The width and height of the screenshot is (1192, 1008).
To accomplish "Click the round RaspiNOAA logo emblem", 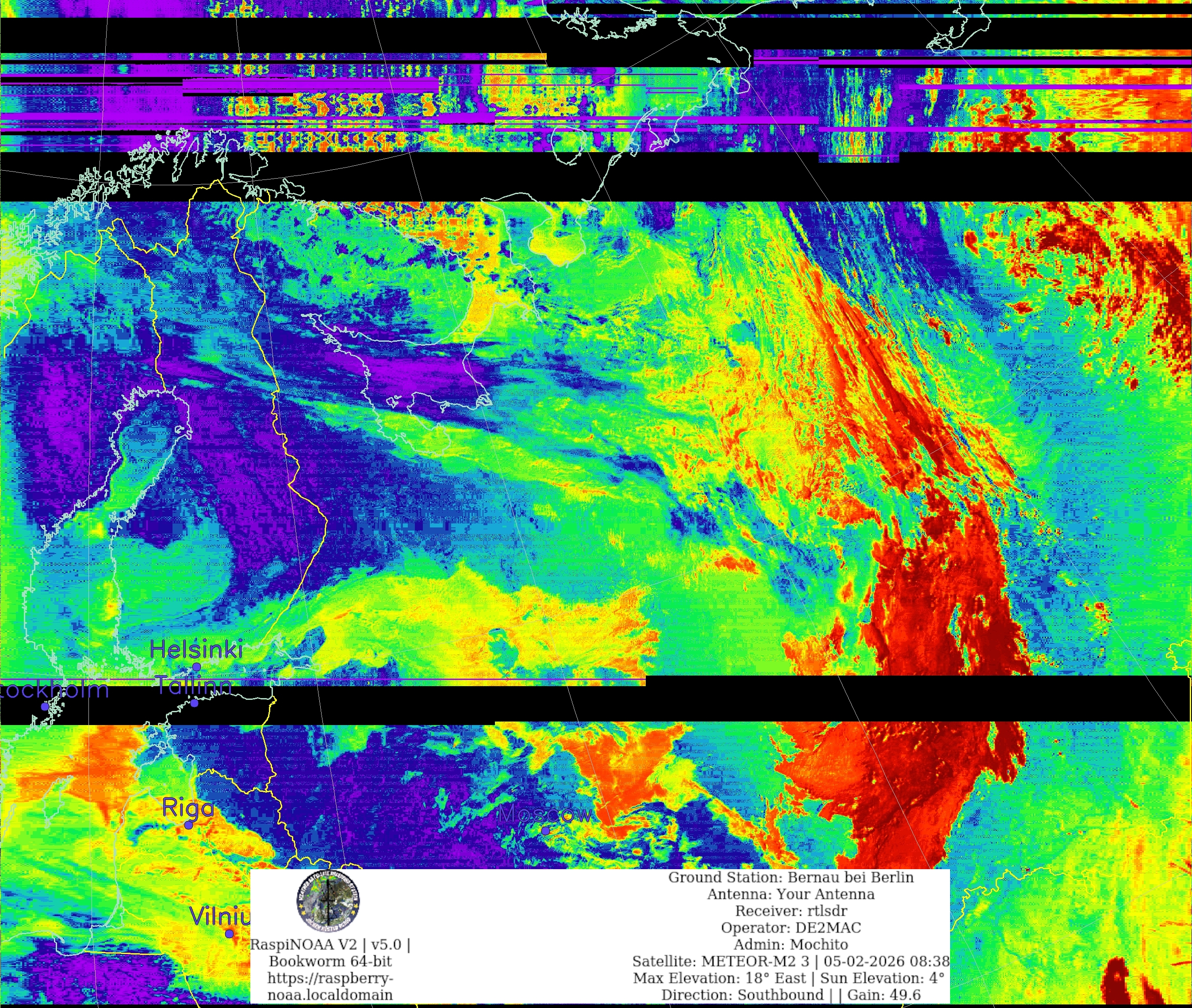I will point(328,901).
